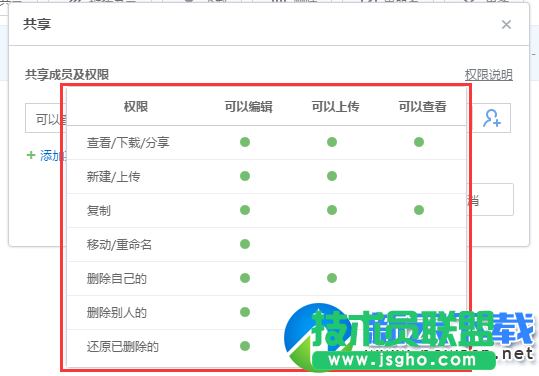Select the 查看/下载/分享 row label
Image resolution: width=539 pixels, height=376 pixels.
pyautogui.click(x=128, y=143)
